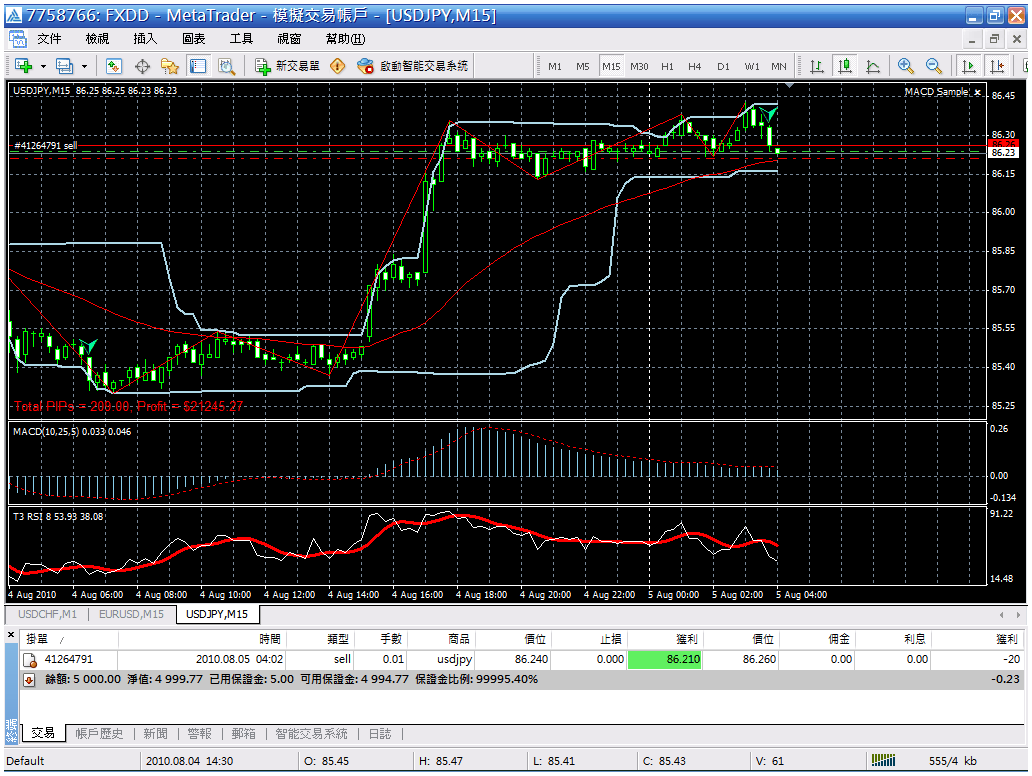Open the Strategy Tester icon

pos(226,66)
